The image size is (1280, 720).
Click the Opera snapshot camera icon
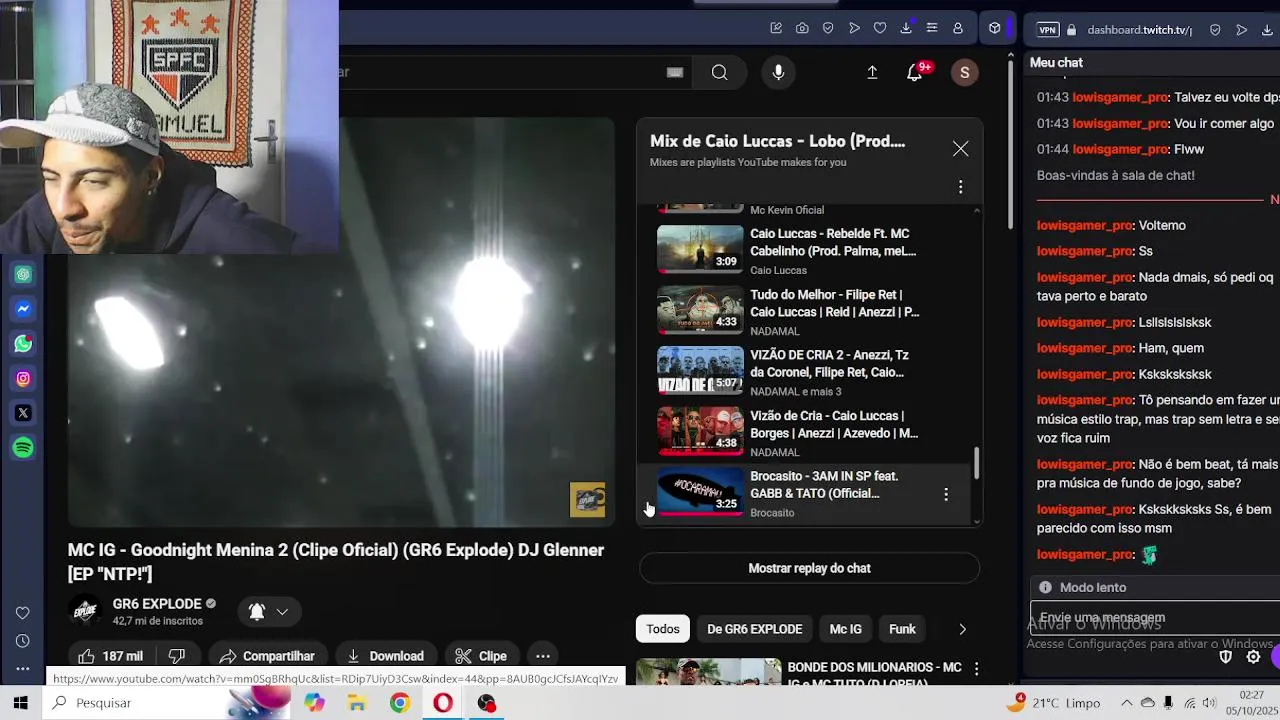click(x=802, y=29)
